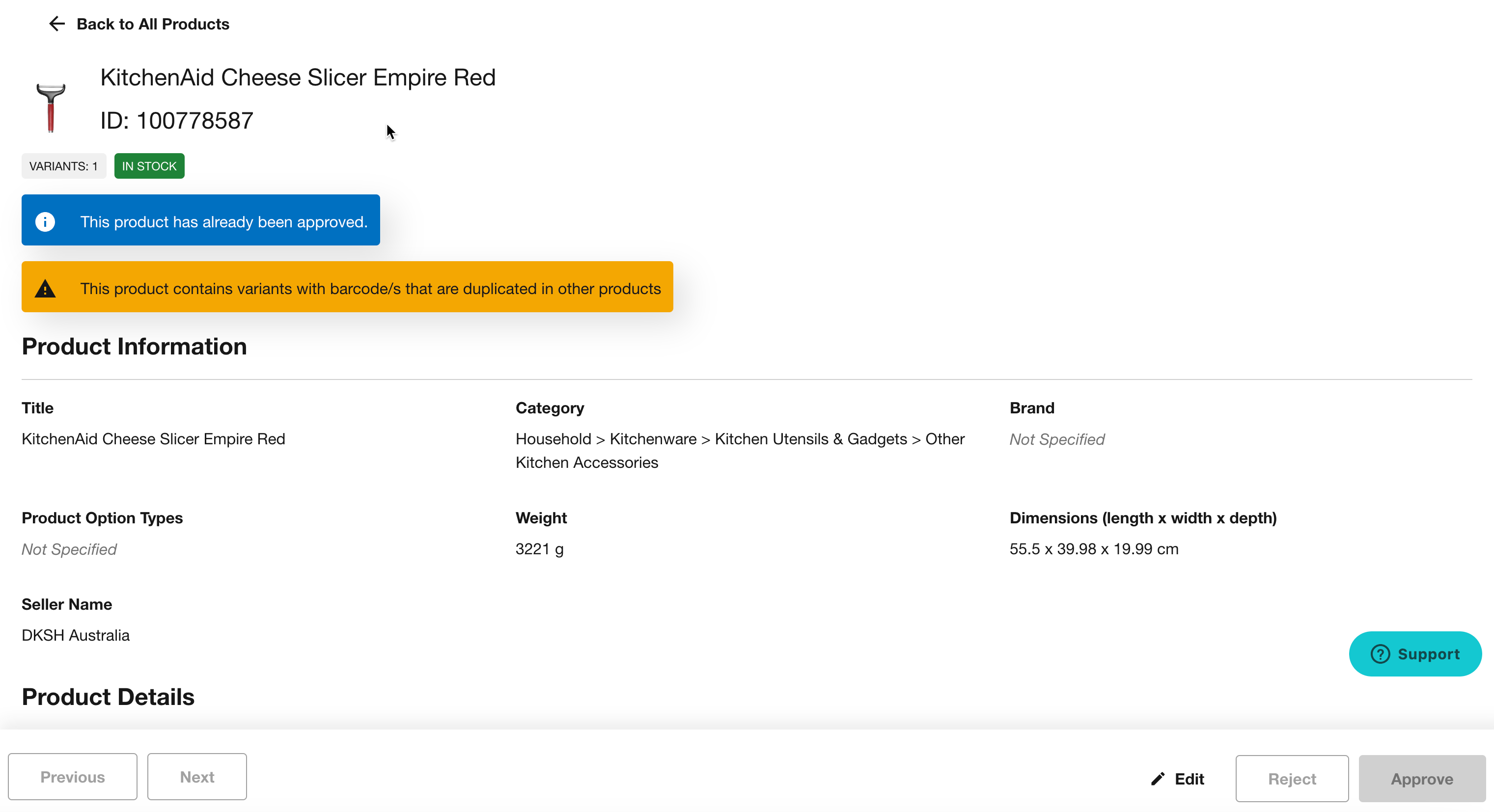Click the Seller Name label
The height and width of the screenshot is (812, 1494).
click(x=67, y=604)
